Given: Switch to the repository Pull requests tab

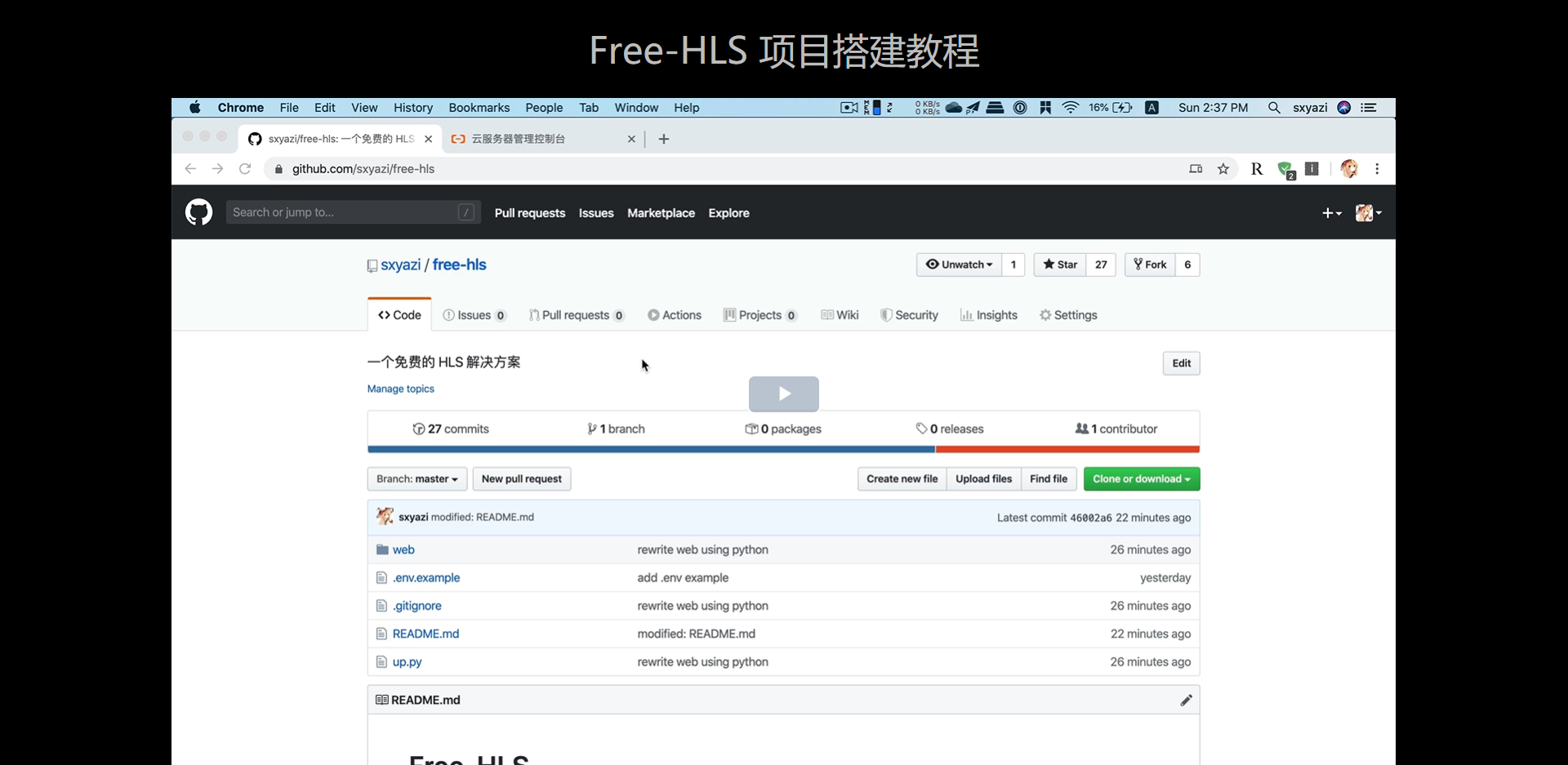Looking at the screenshot, I should point(577,315).
